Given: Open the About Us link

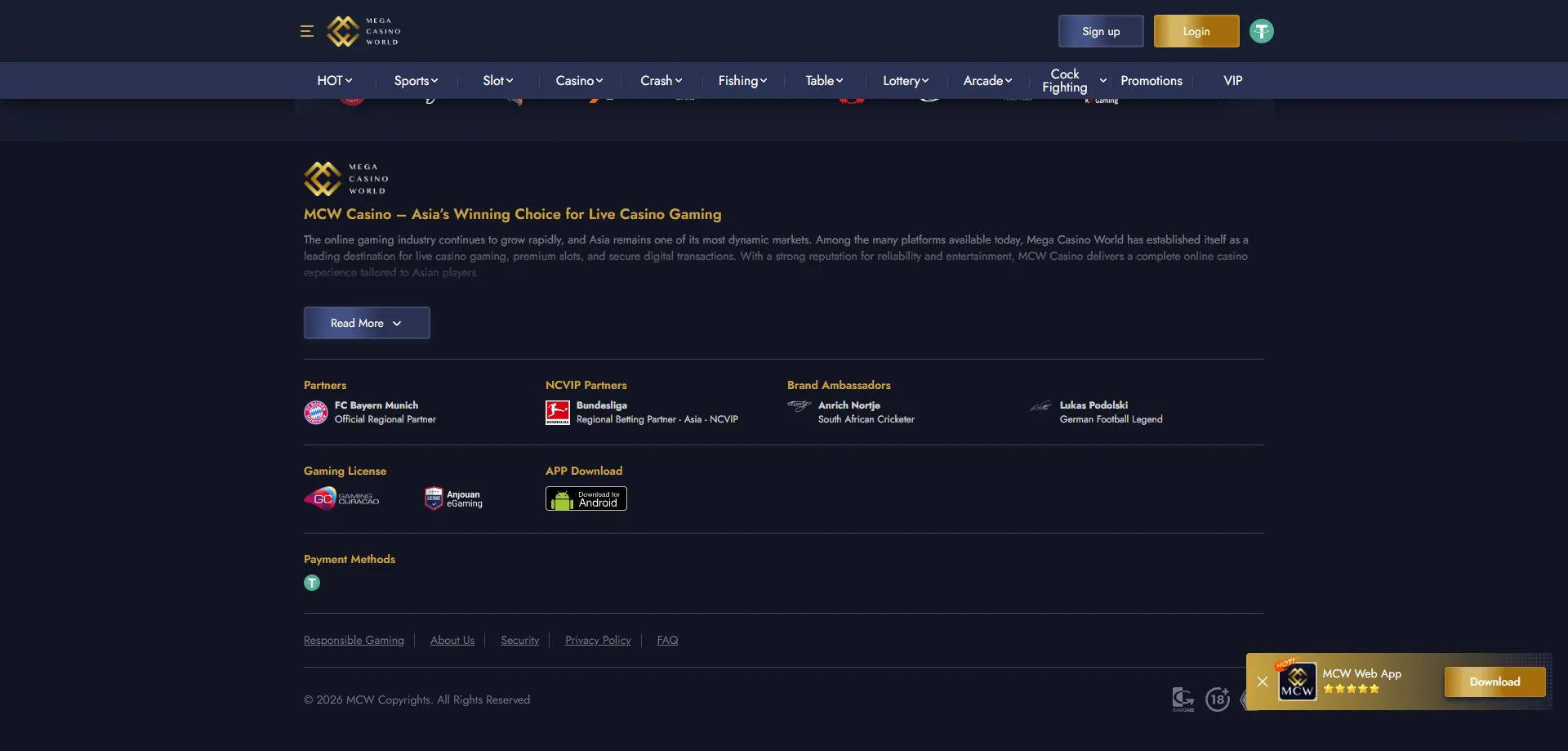Looking at the screenshot, I should coord(452,640).
